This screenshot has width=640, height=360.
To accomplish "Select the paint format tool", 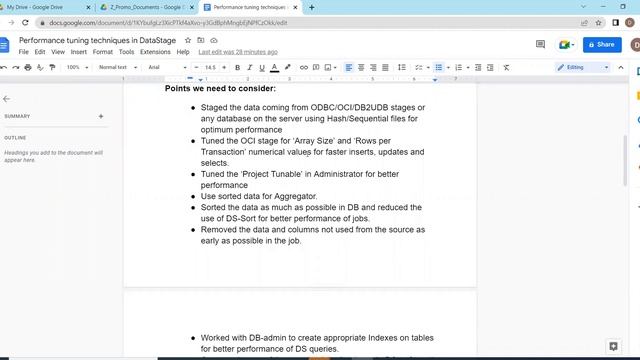I will 52,67.
